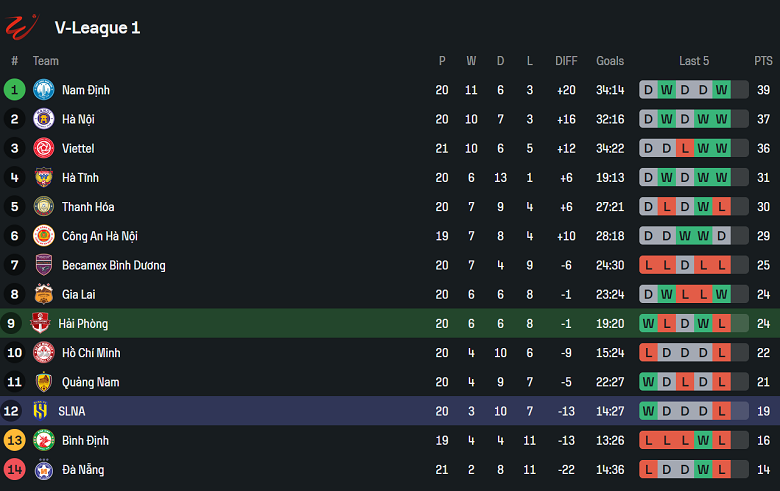Click the Hà Nội club crest

point(43,119)
